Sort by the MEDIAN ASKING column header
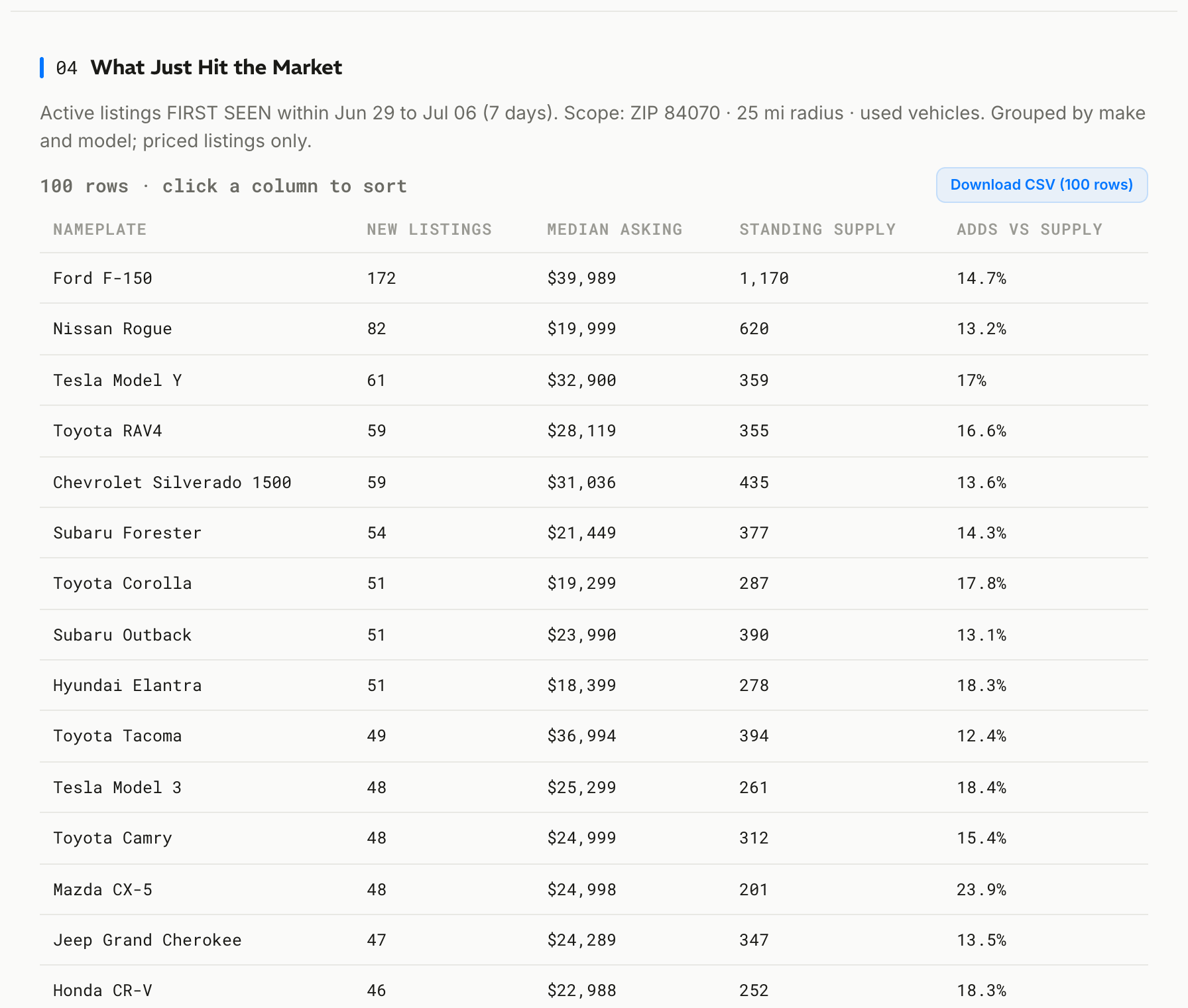 (x=615, y=229)
